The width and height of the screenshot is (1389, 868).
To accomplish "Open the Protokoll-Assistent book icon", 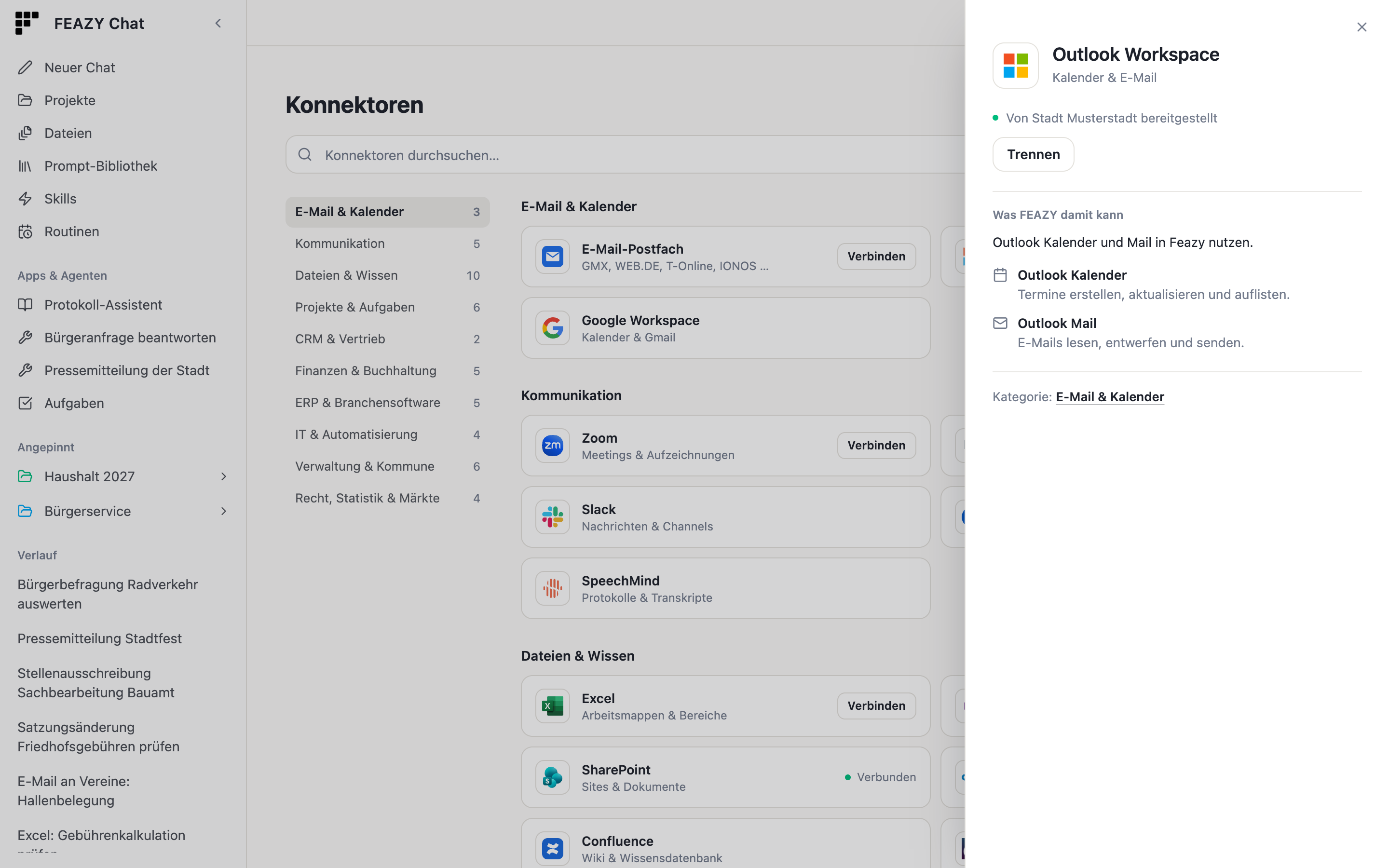I will [25, 305].
